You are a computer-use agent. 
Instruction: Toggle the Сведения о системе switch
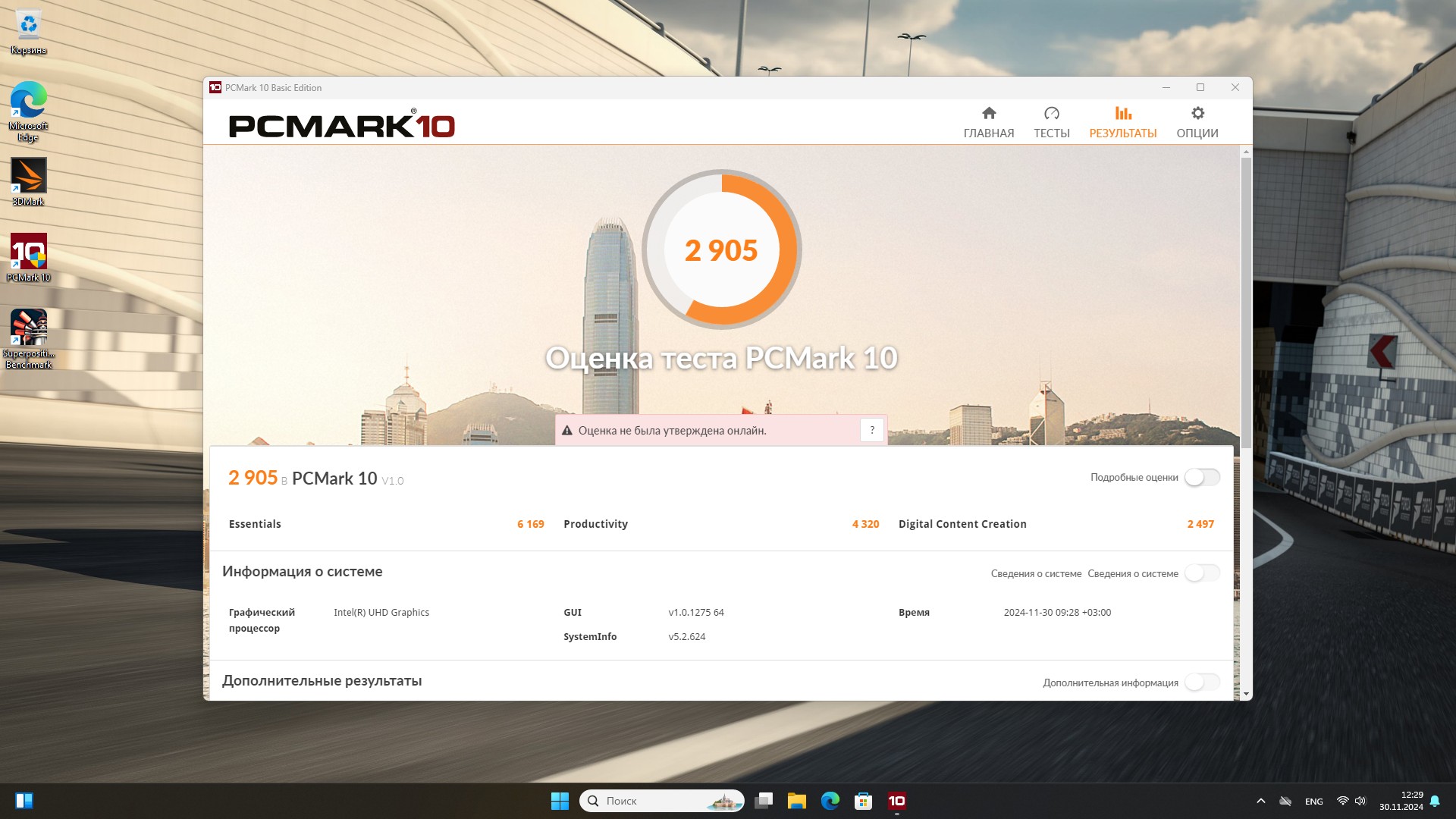tap(1202, 573)
